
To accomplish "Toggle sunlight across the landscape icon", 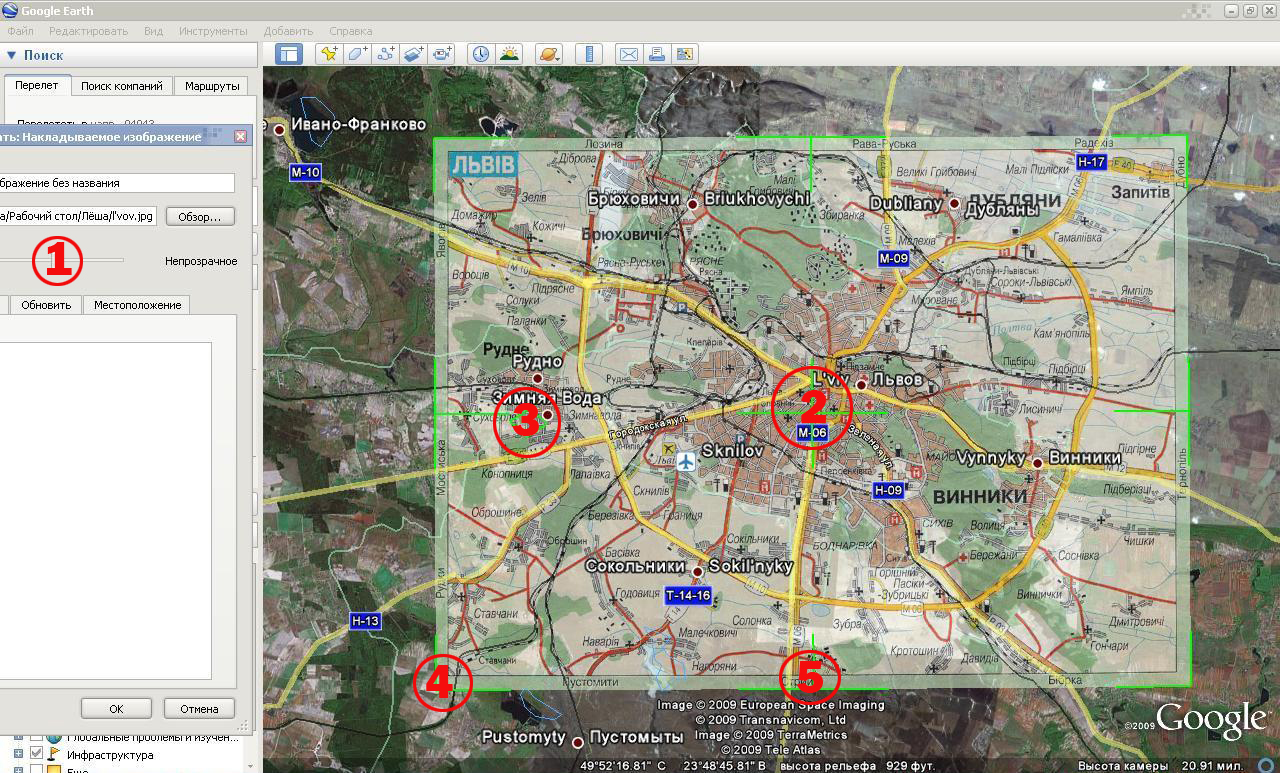I will (x=509, y=55).
